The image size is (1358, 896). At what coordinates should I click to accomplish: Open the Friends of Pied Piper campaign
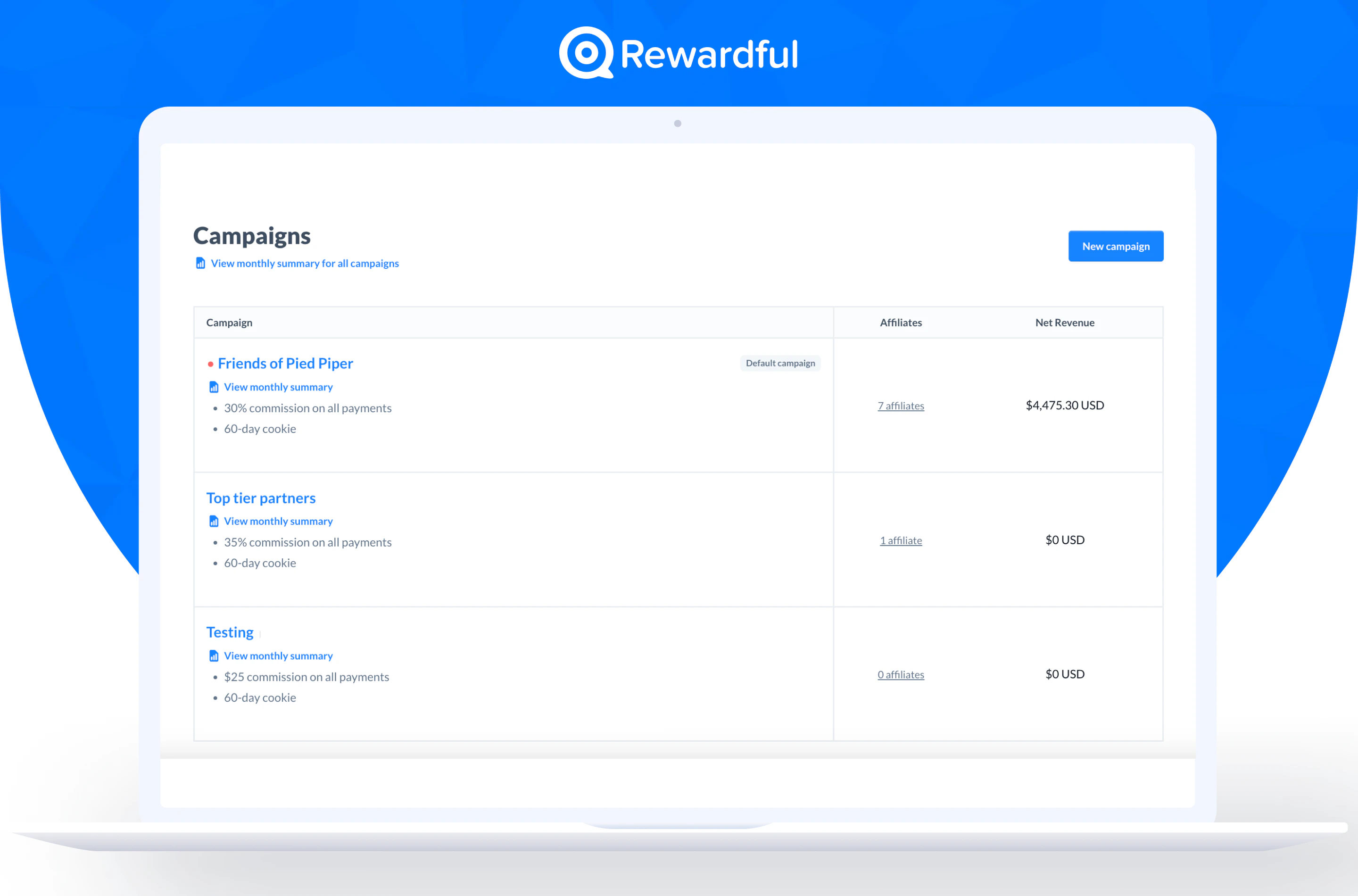pos(285,364)
